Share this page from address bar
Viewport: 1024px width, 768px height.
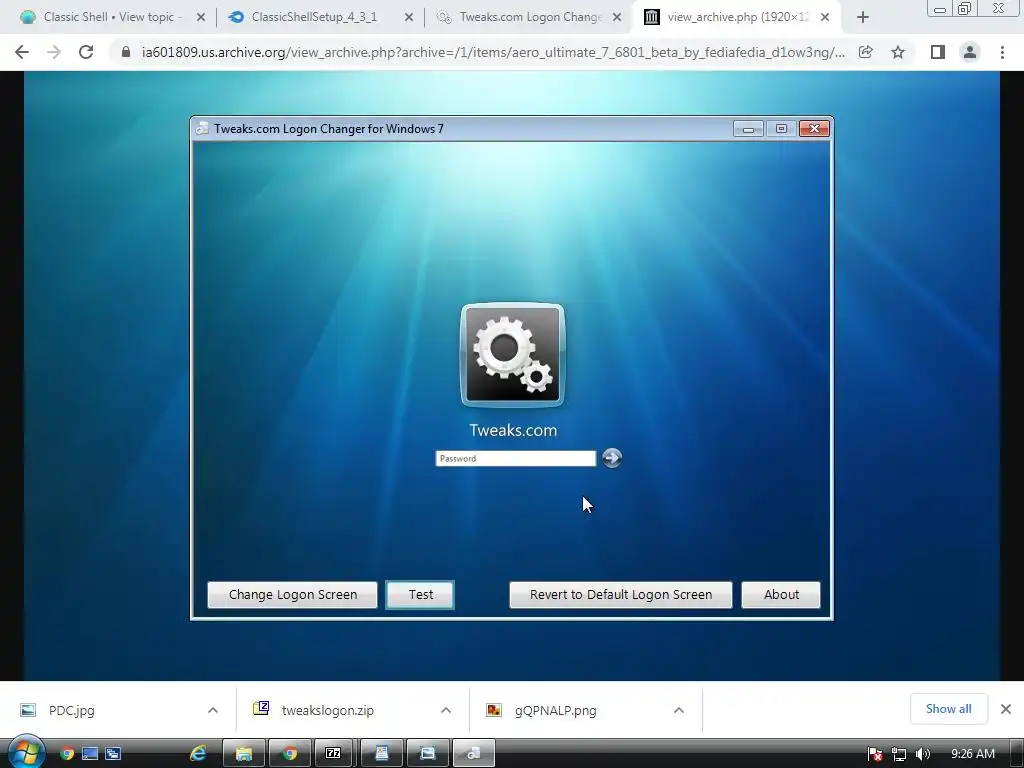pos(865,52)
